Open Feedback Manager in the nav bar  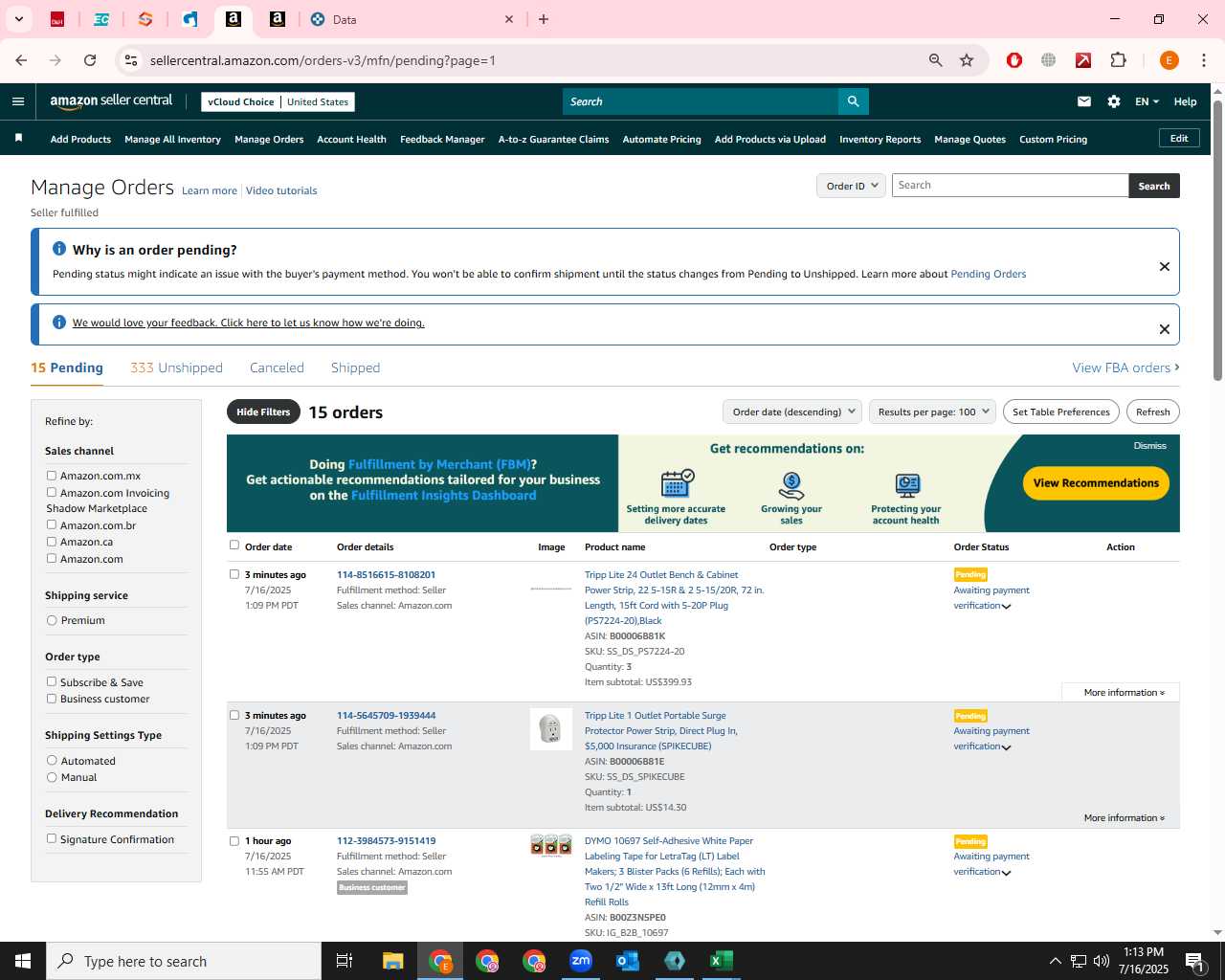point(442,140)
